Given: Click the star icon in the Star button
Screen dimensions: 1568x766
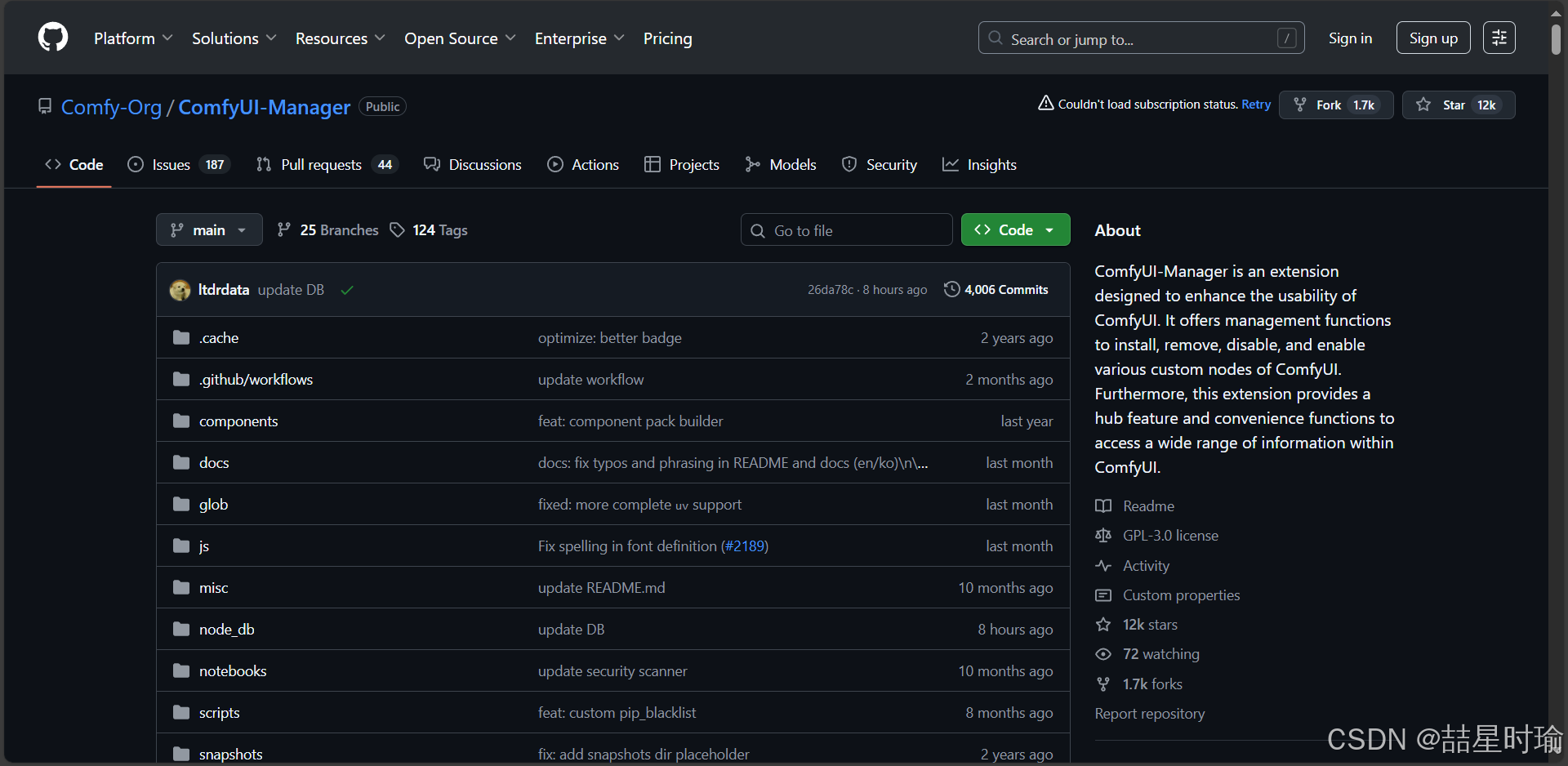Looking at the screenshot, I should pos(1423,105).
